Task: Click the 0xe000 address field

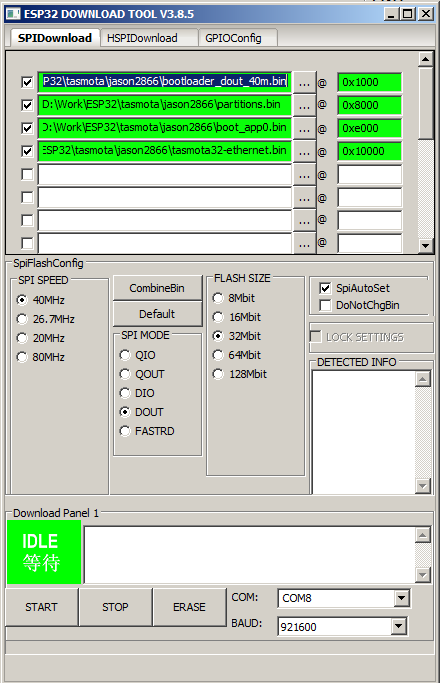Action: click(369, 128)
